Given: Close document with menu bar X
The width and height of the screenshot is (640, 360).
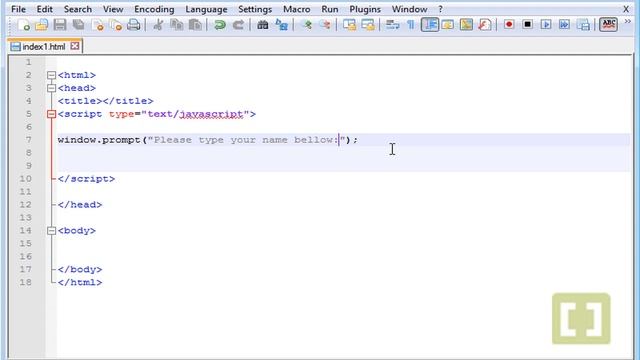Looking at the screenshot, I should (626, 9).
